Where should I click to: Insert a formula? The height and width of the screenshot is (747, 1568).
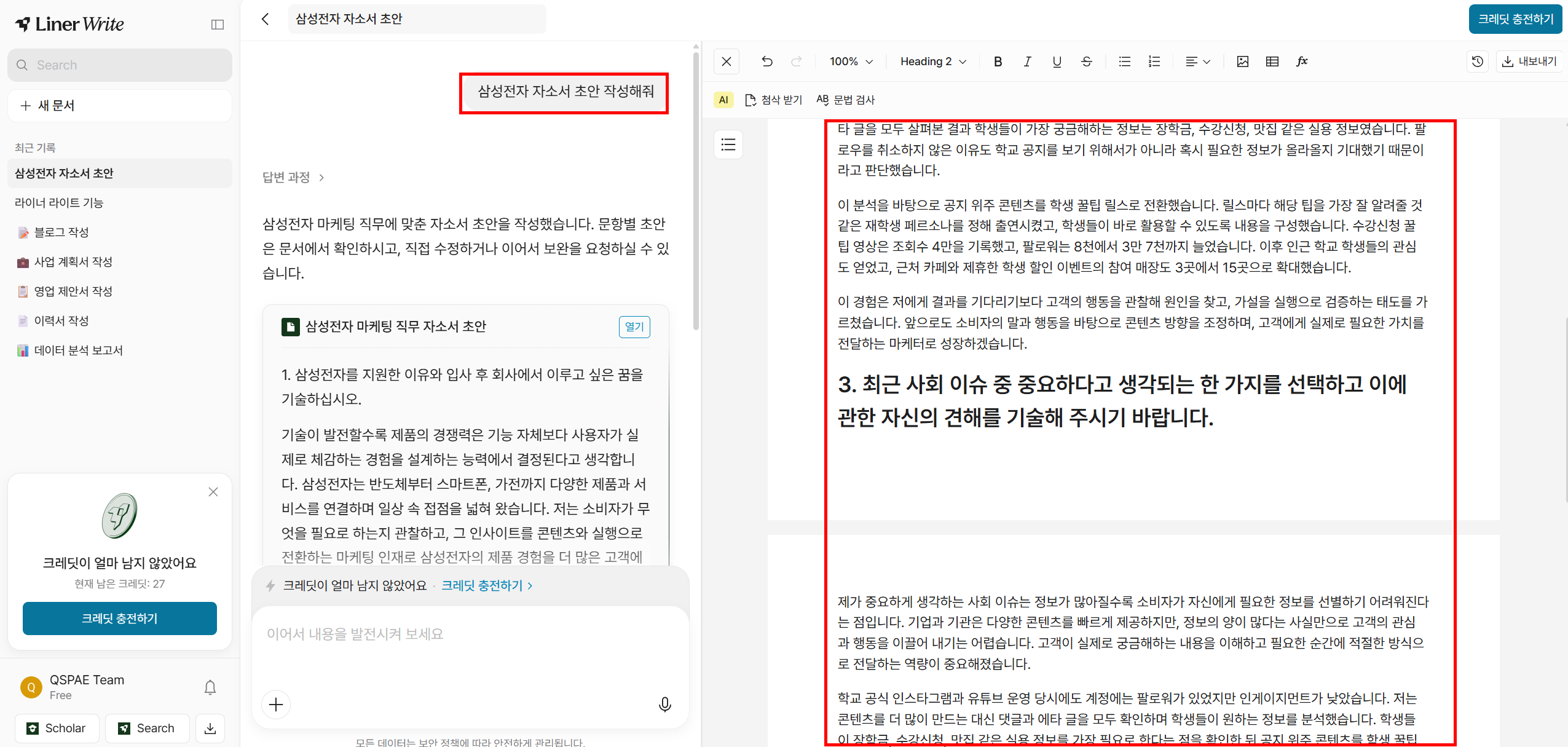1302,61
